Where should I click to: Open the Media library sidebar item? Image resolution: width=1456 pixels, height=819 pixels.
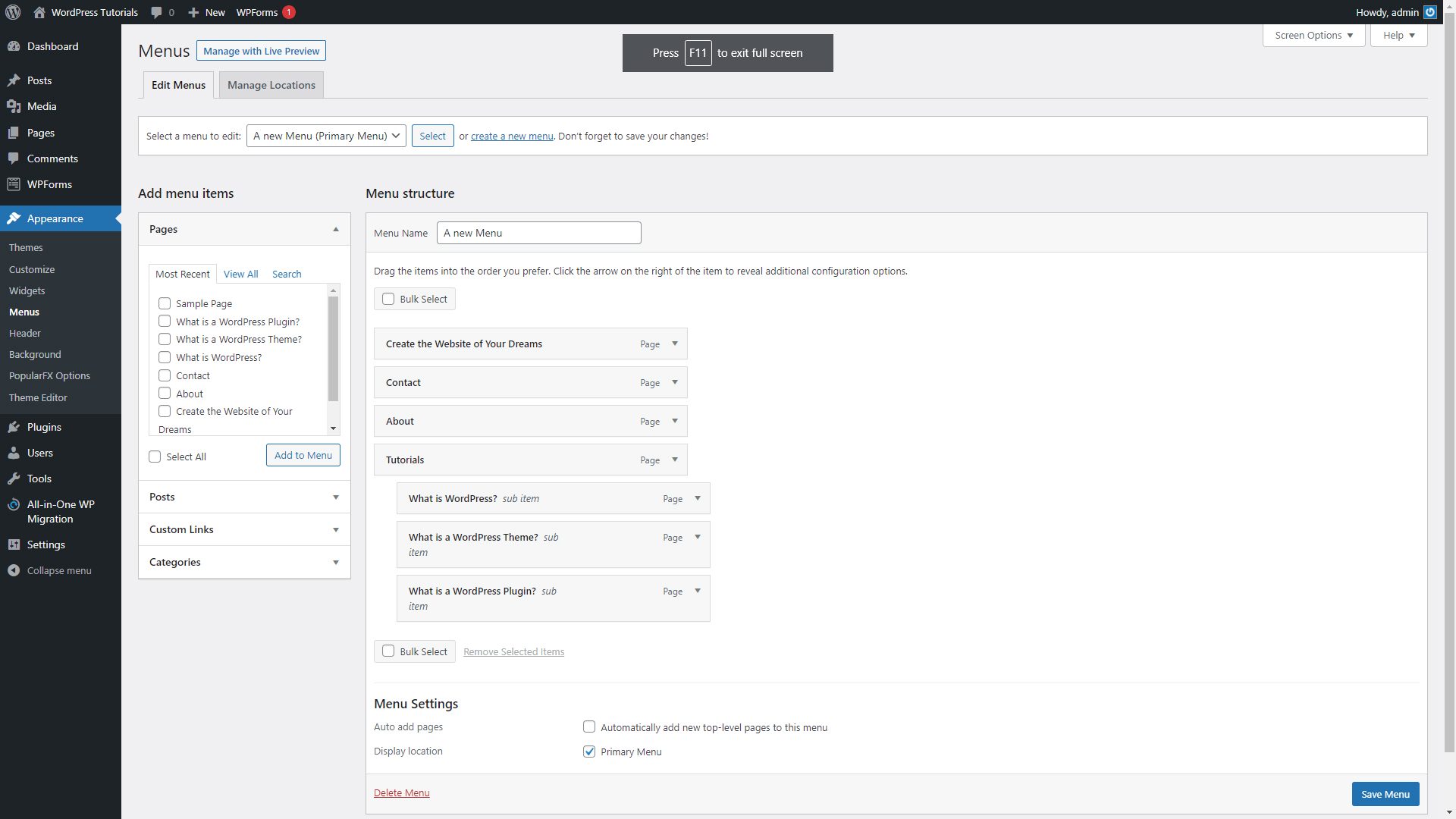[x=41, y=106]
